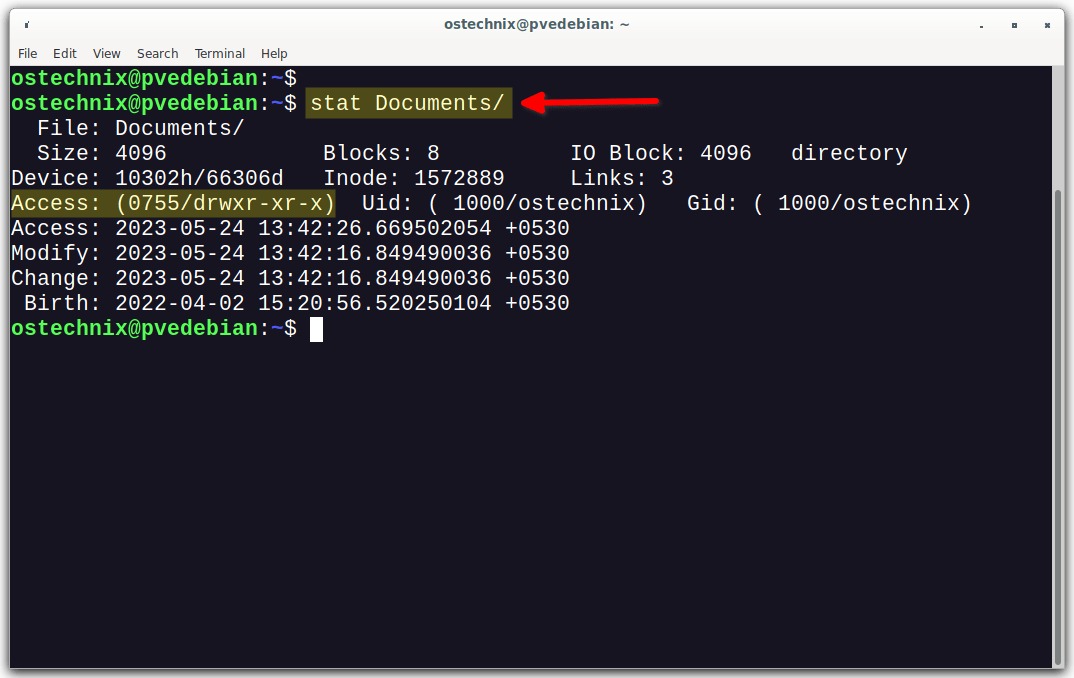Click the 'Inode: 1572889' text
Screen dimensions: 1074x678
pyautogui.click(x=414, y=178)
